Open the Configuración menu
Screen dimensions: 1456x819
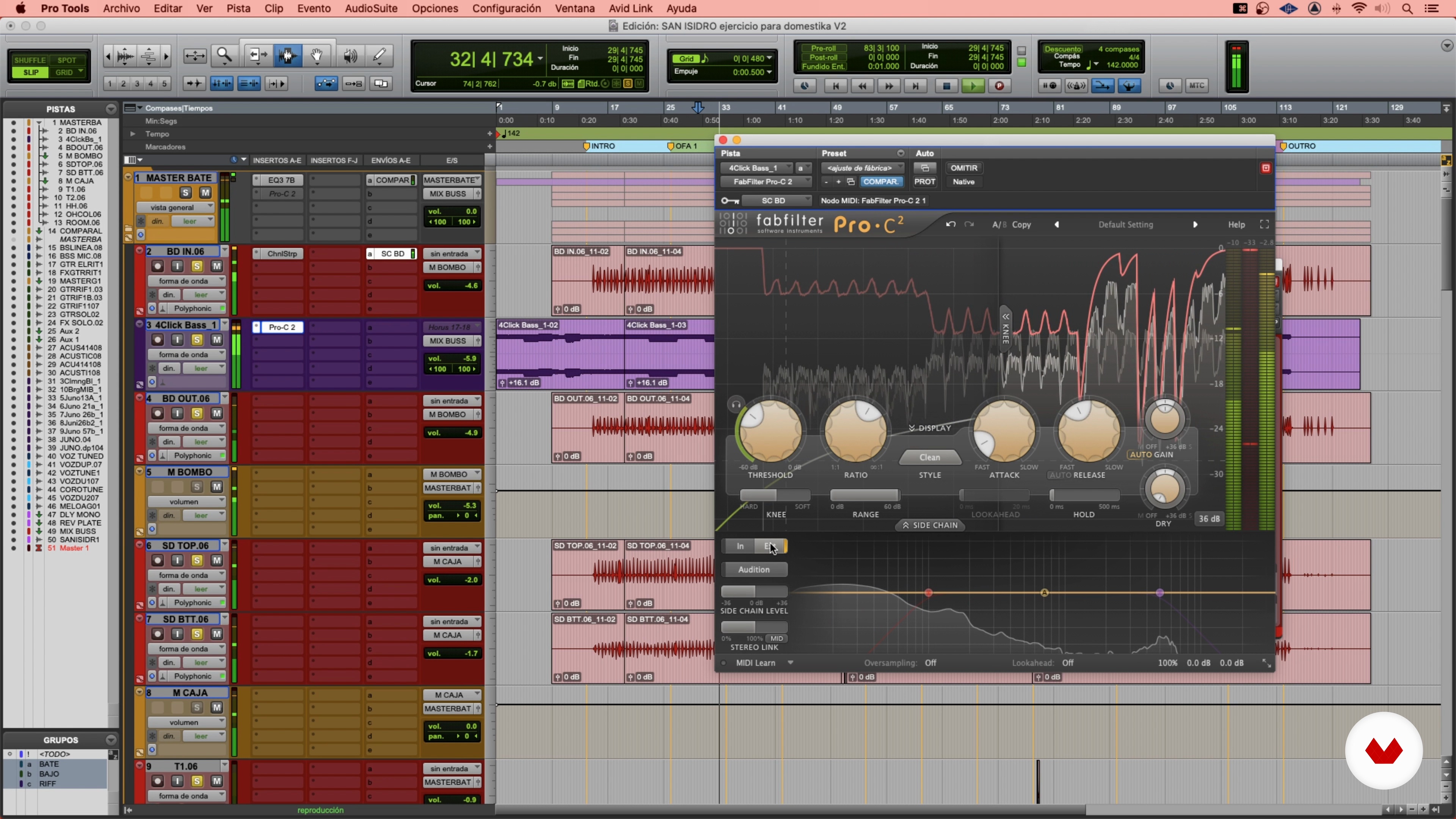coord(506,8)
